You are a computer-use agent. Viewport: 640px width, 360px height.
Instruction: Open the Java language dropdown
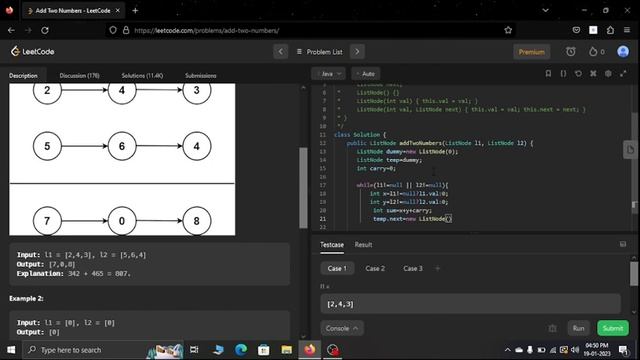(329, 74)
